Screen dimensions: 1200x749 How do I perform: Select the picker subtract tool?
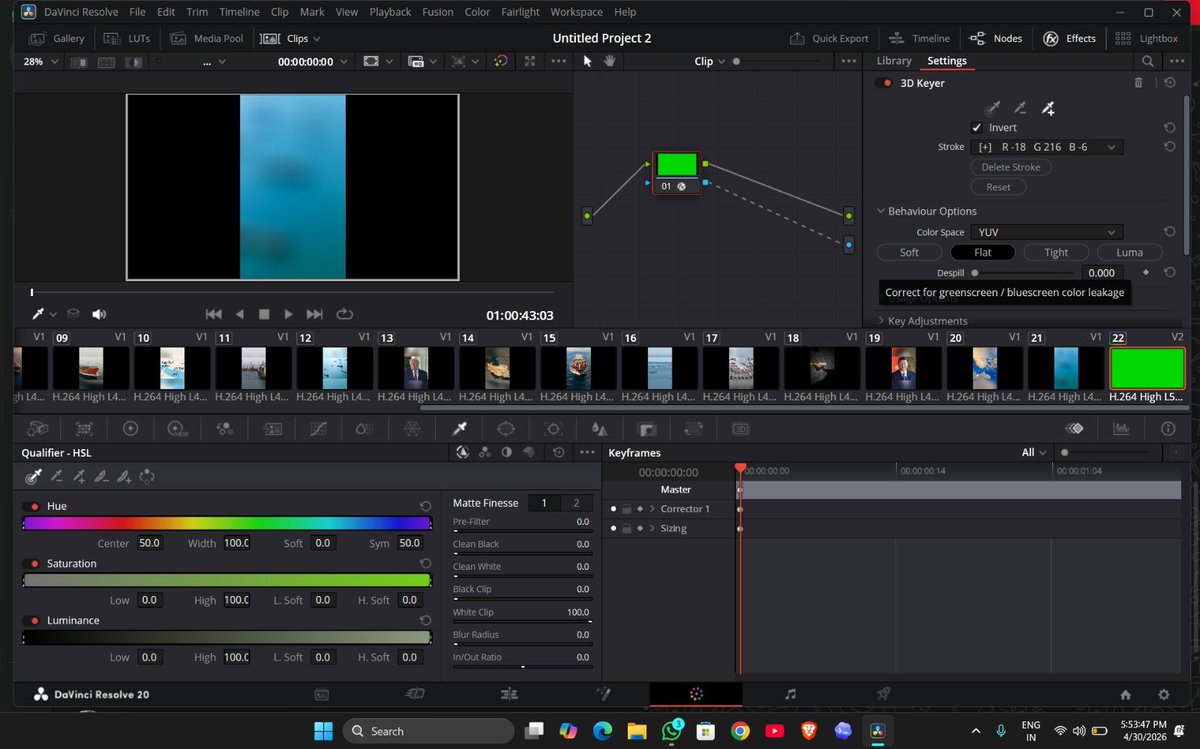tap(57, 477)
